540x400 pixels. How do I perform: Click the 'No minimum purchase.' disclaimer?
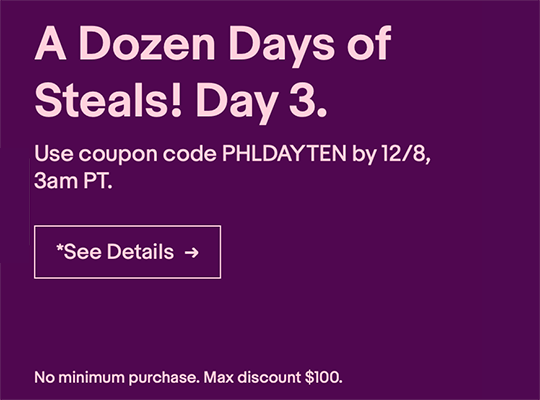(117, 378)
